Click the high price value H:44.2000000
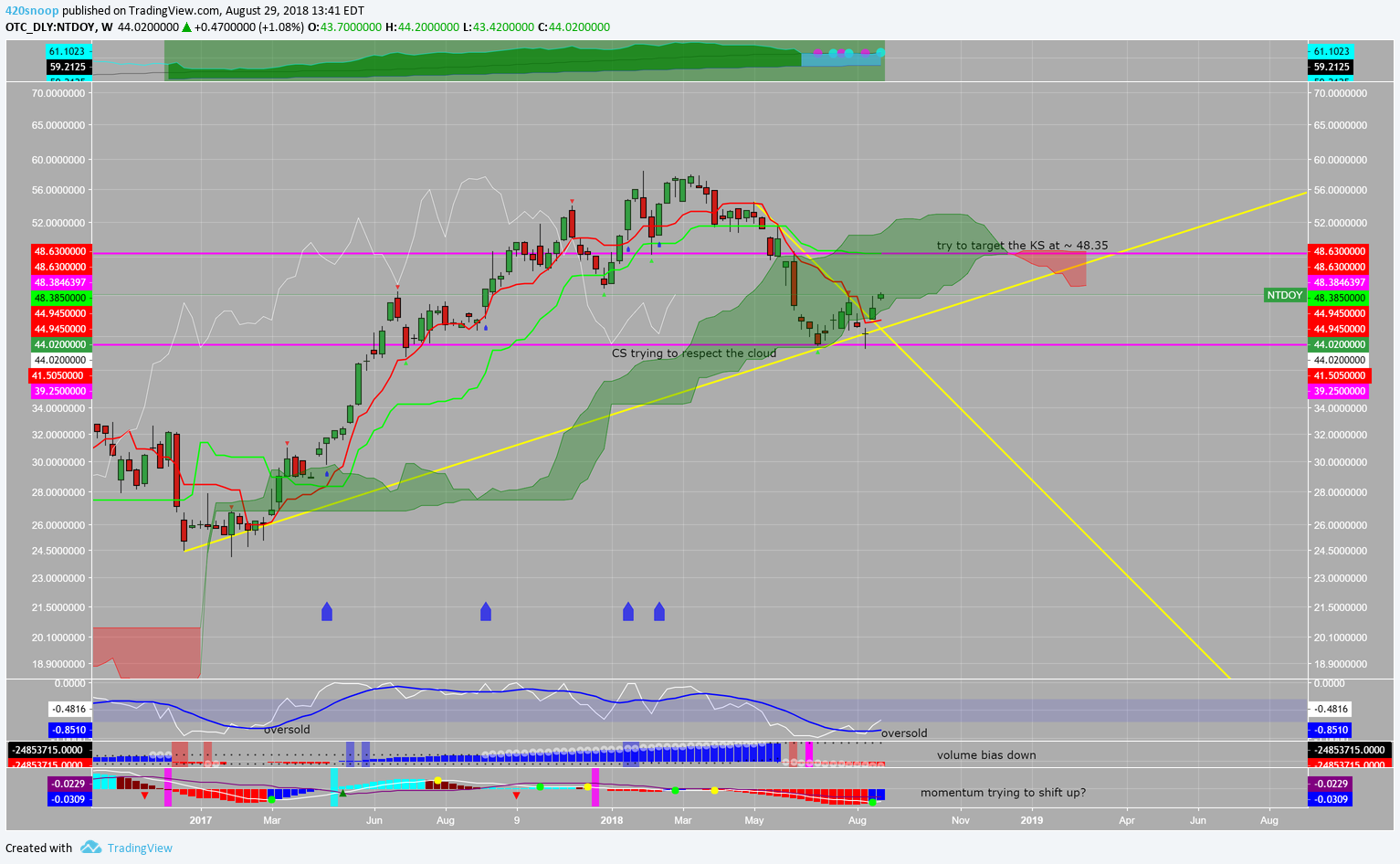Screen dimensions: 1400x864 [421, 27]
